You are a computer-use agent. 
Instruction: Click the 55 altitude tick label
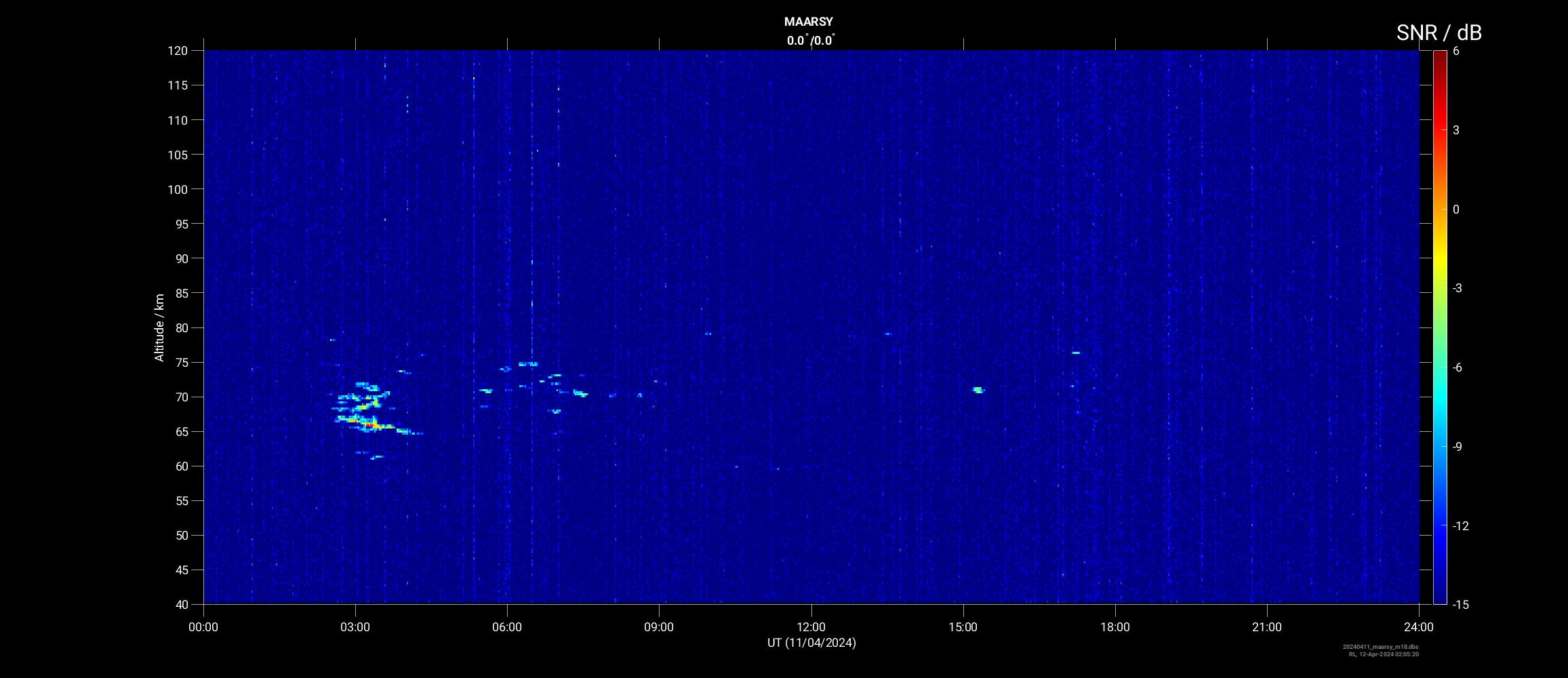click(x=180, y=501)
